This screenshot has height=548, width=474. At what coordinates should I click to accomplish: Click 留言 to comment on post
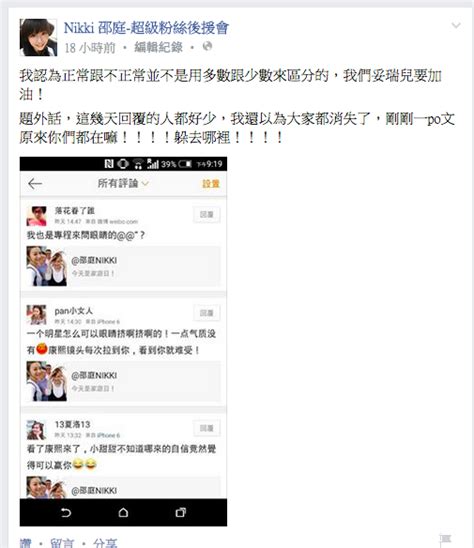tap(62, 543)
